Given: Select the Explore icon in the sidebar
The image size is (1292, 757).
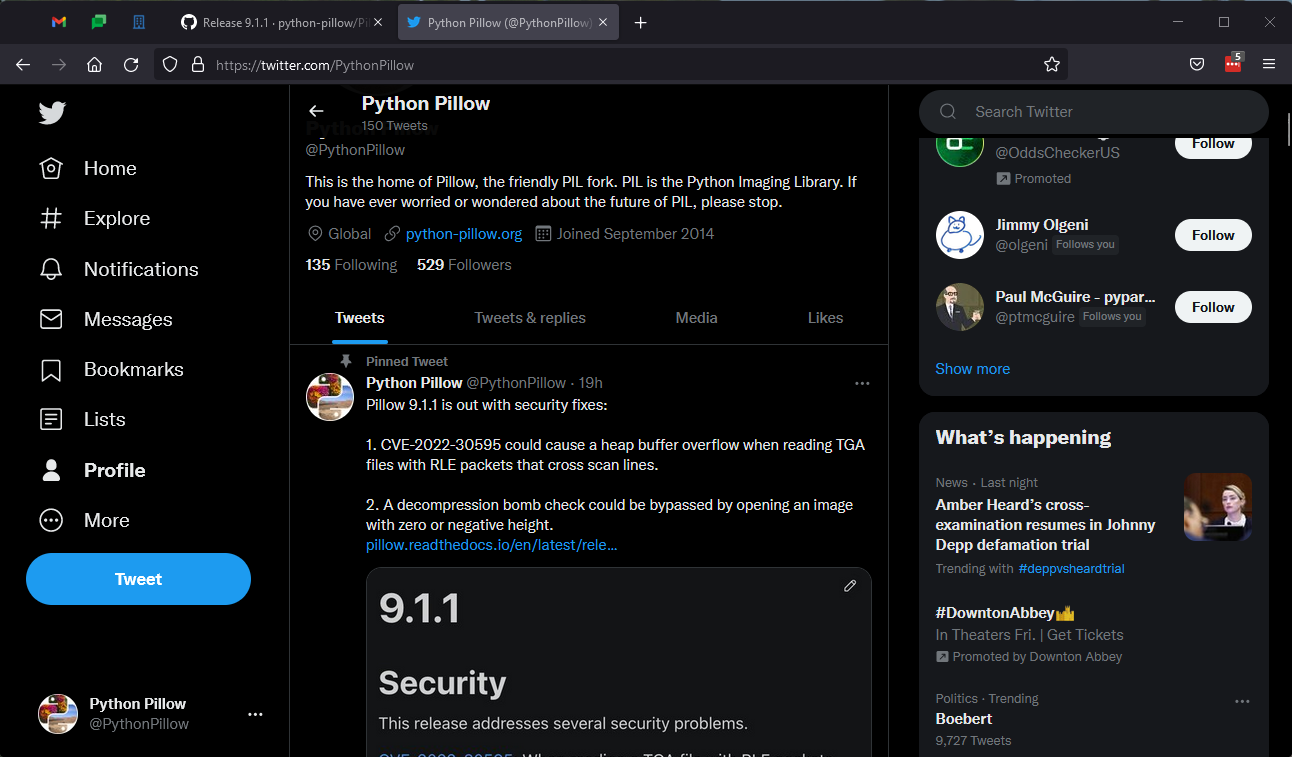Looking at the screenshot, I should pos(51,218).
